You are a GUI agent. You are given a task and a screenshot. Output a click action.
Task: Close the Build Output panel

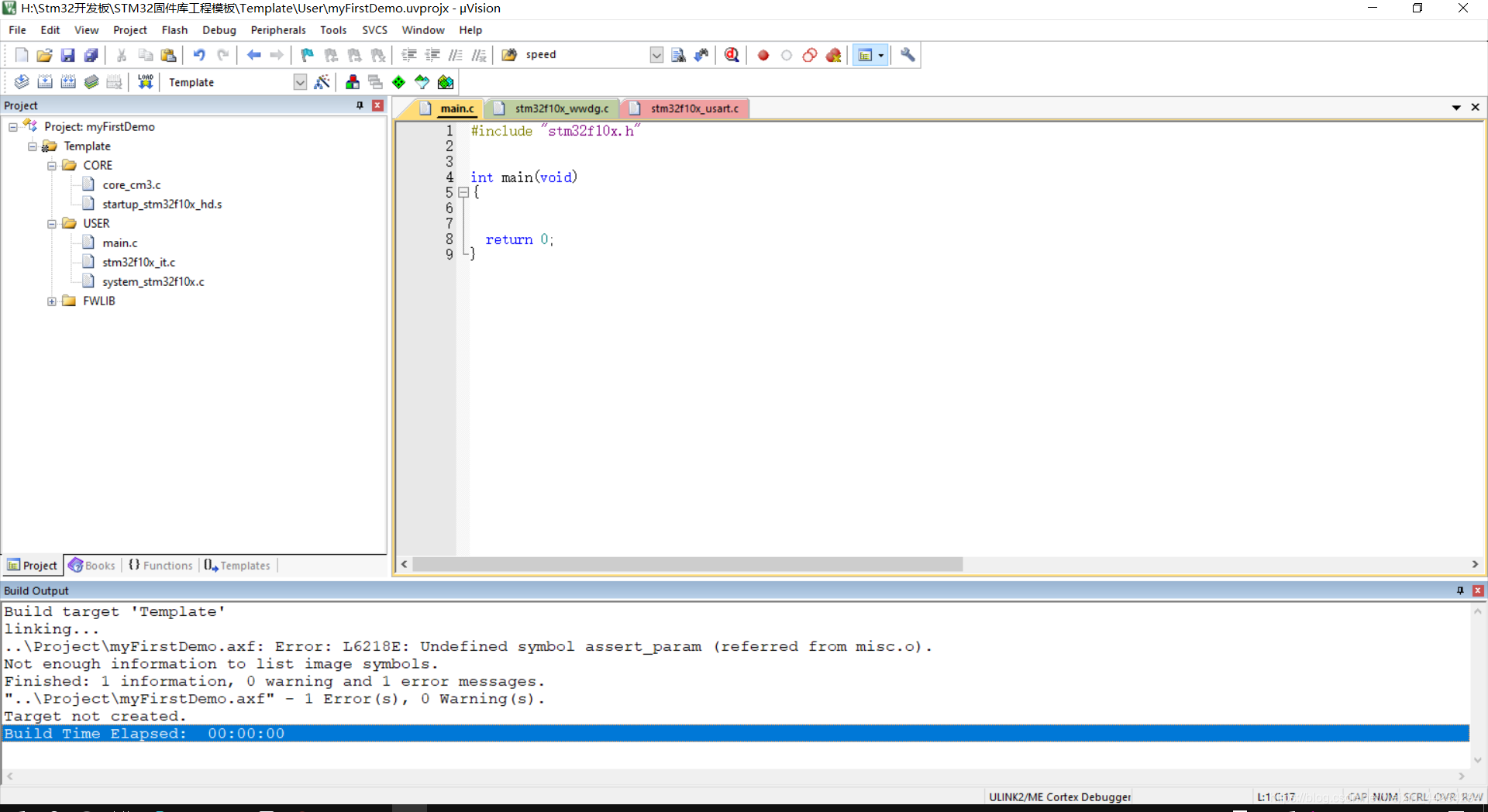1478,590
